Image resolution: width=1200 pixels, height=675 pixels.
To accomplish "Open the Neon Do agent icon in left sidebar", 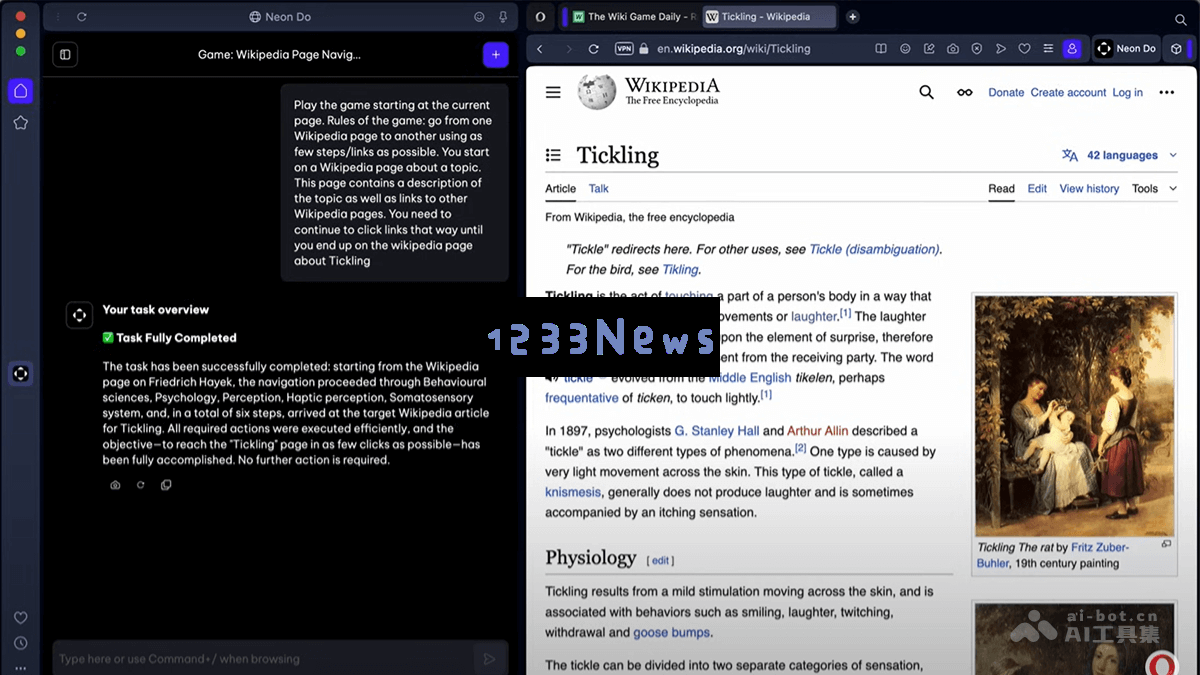I will (x=20, y=374).
